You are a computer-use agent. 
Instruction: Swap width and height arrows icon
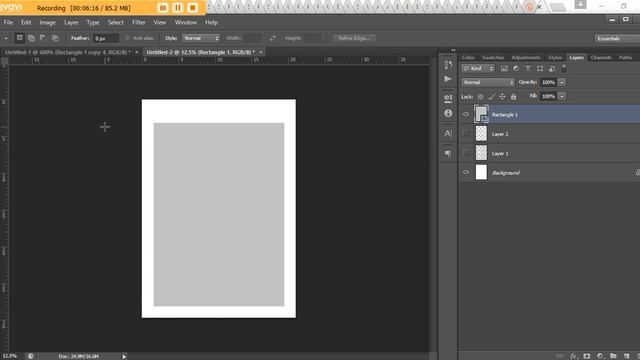click(273, 38)
